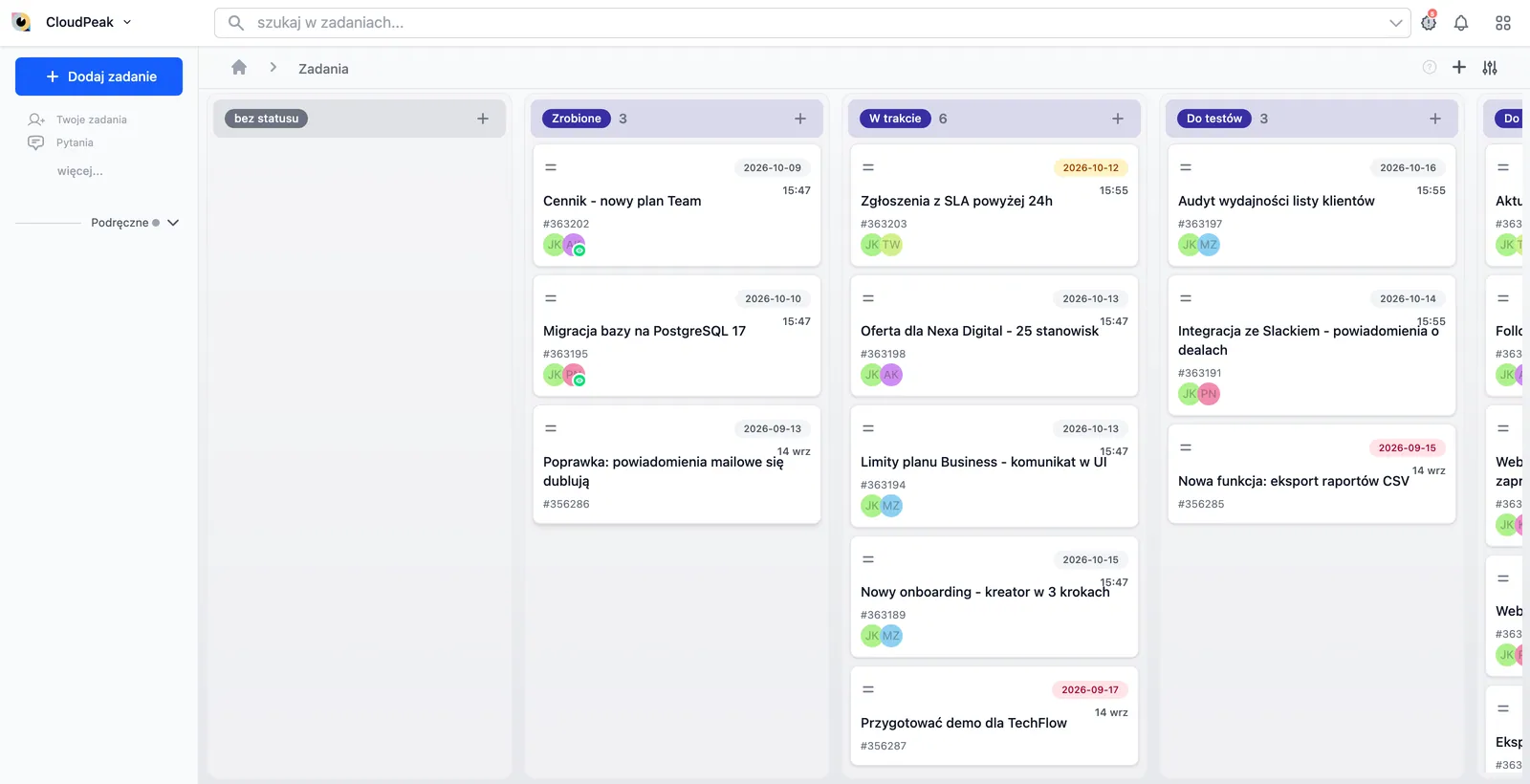Image resolution: width=1530 pixels, height=784 pixels.
Task: Open the apps grid menu
Action: [x=1503, y=23]
